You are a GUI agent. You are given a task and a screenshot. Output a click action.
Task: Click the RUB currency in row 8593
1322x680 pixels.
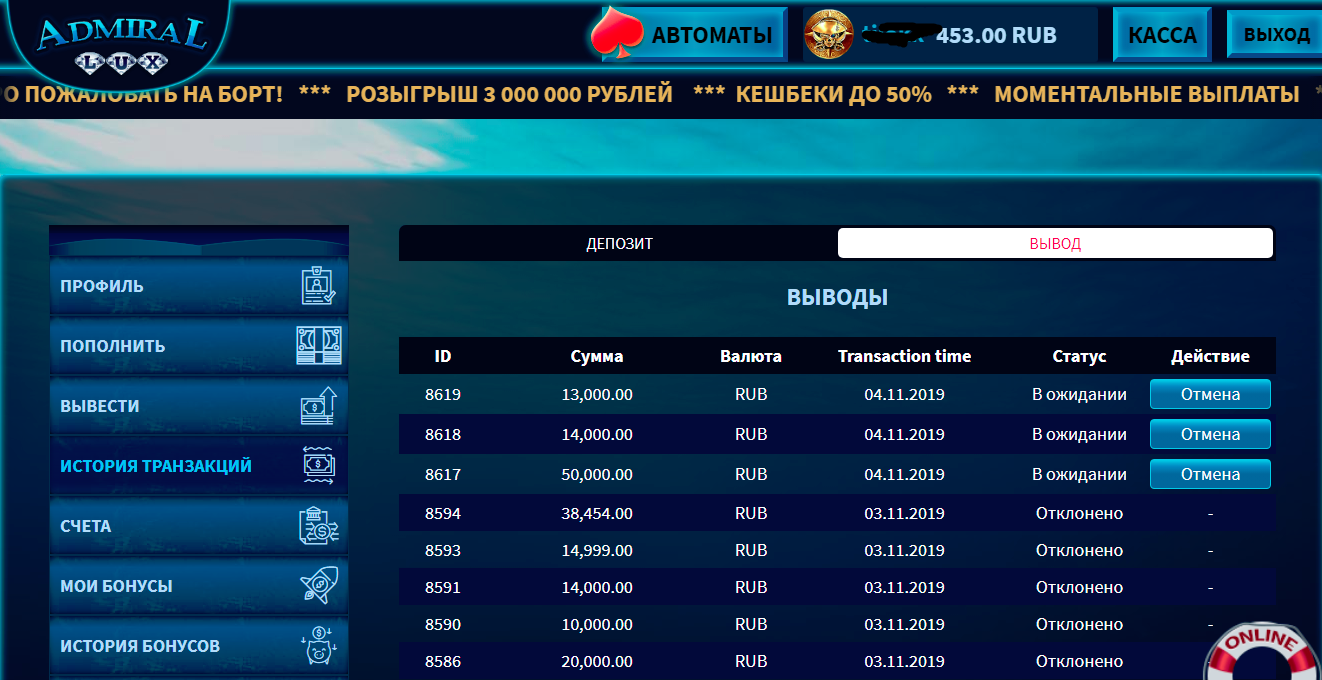[751, 550]
